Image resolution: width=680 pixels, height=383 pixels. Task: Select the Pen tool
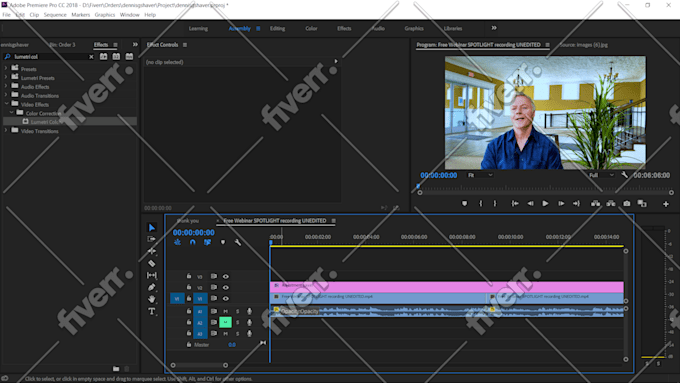pos(151,287)
